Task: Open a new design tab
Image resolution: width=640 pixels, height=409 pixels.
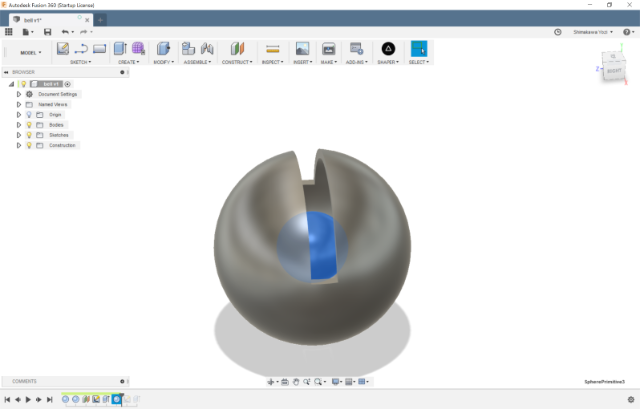Action: [100, 20]
